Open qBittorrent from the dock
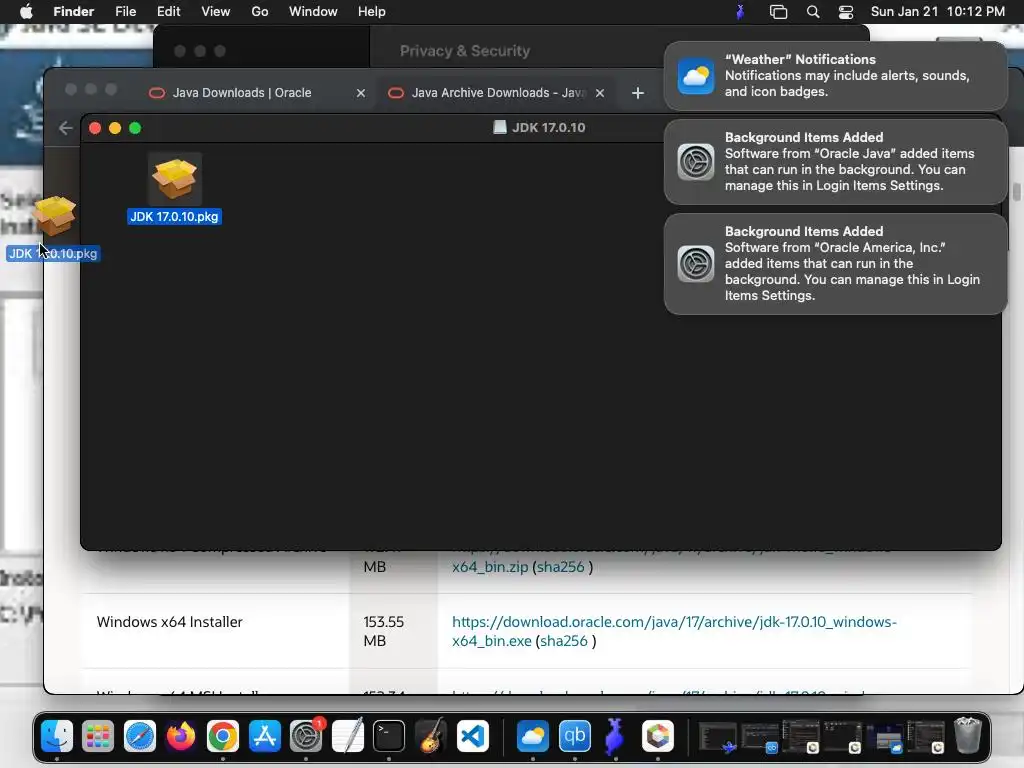Image resolution: width=1024 pixels, height=768 pixels. 575,736
